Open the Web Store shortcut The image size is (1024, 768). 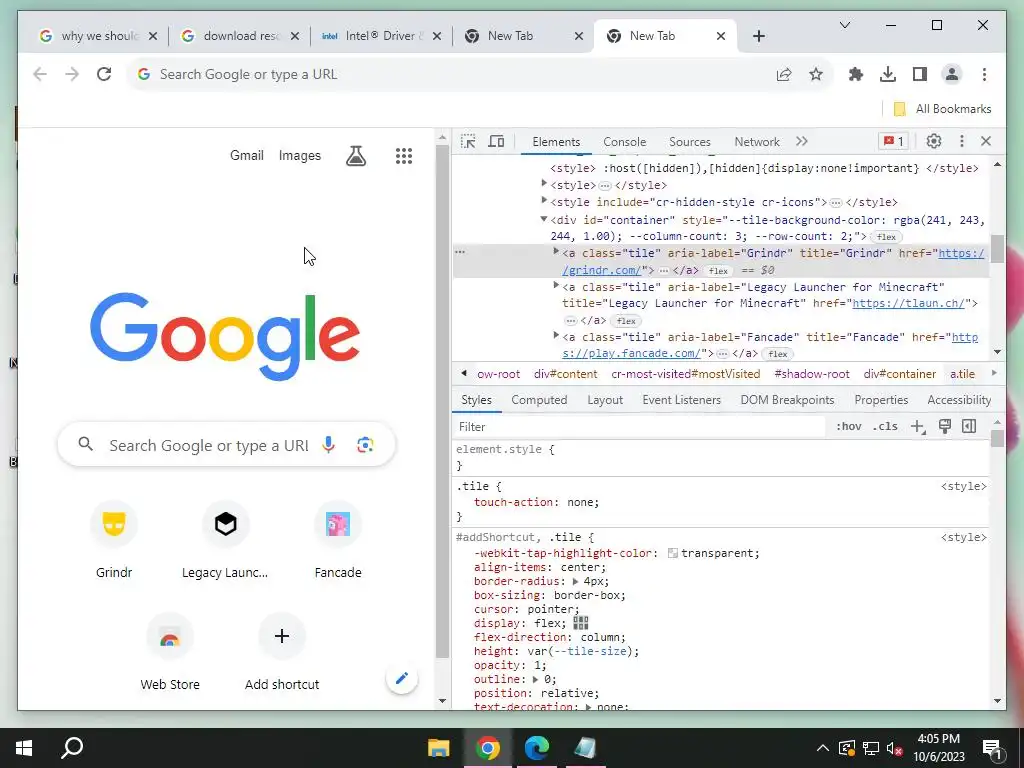pyautogui.click(x=170, y=652)
